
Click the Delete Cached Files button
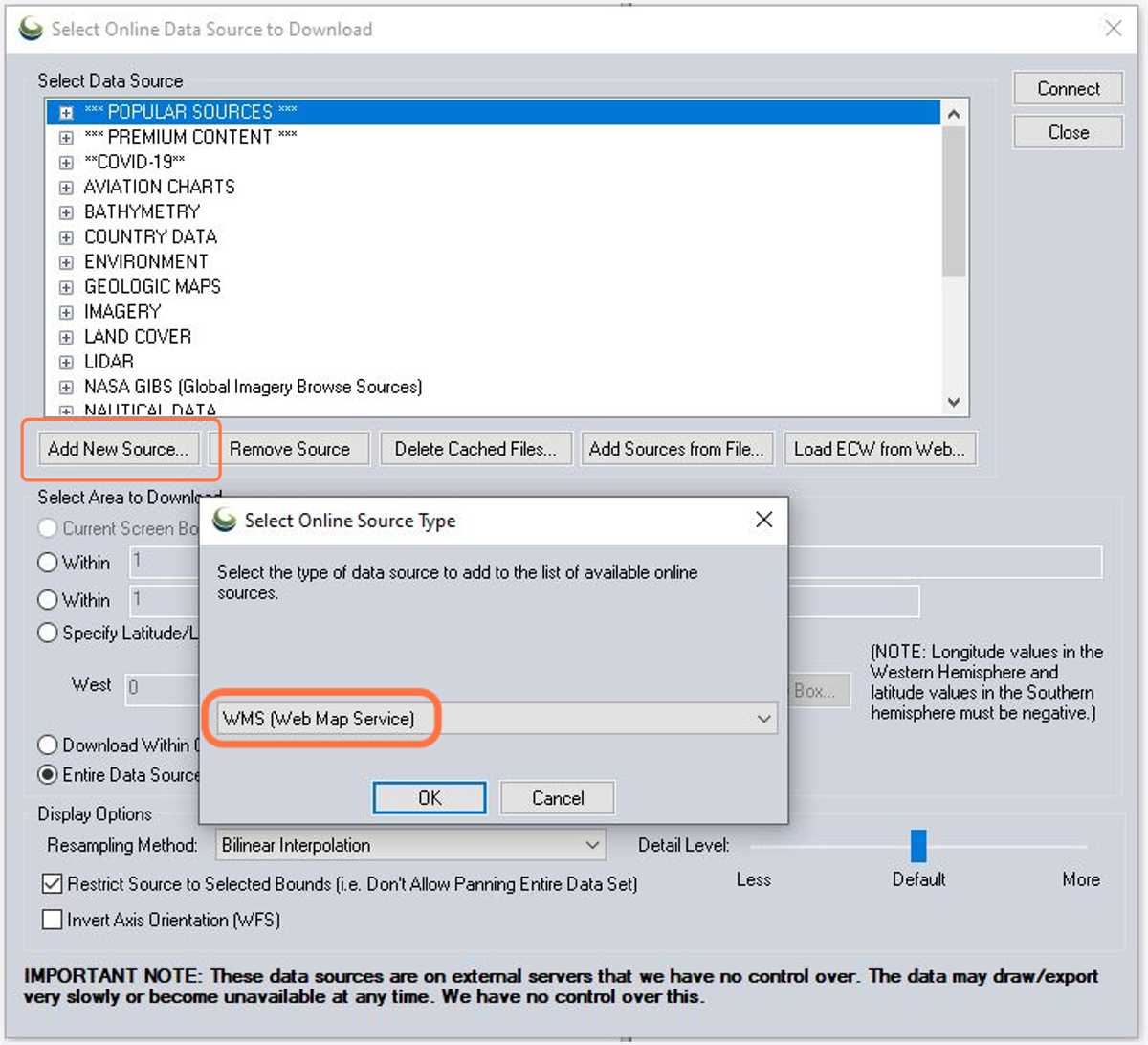(475, 449)
